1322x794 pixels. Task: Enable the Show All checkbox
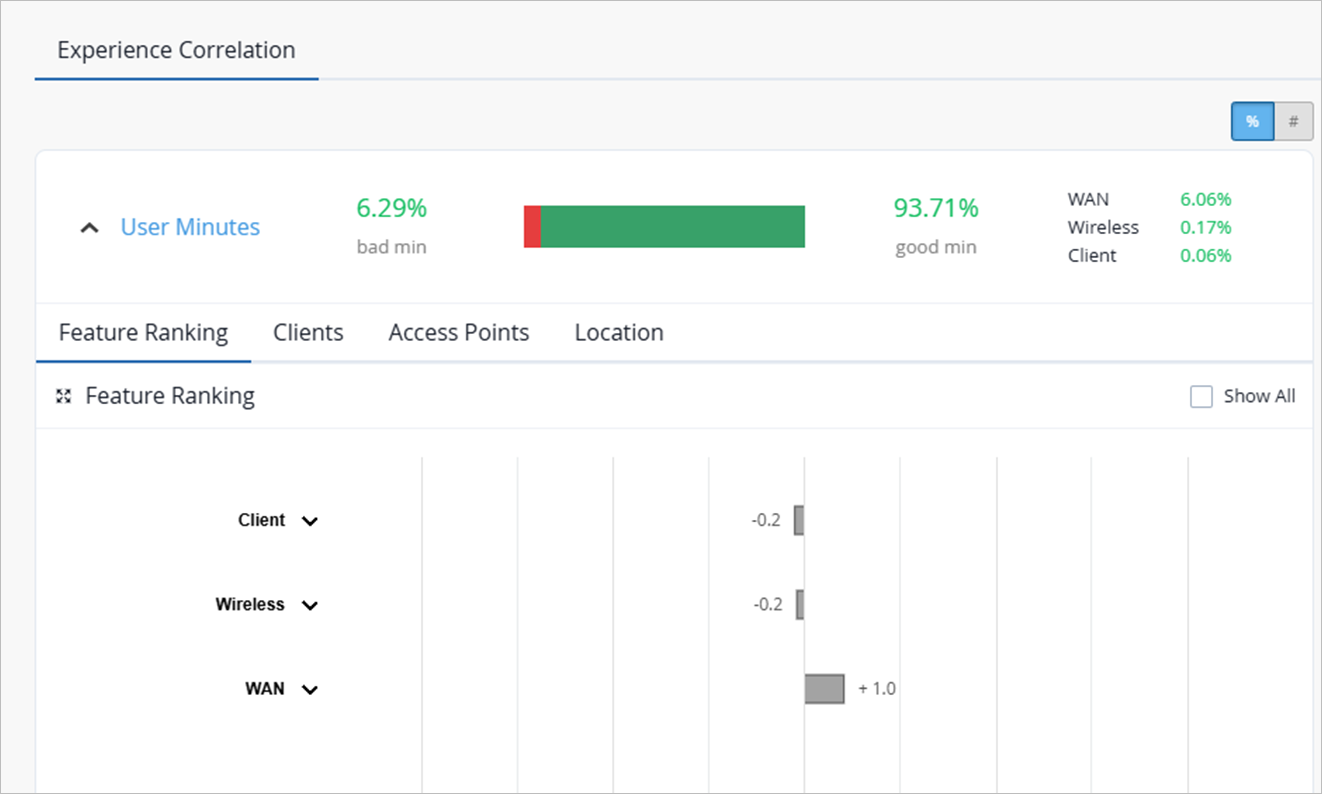pyautogui.click(x=1201, y=397)
